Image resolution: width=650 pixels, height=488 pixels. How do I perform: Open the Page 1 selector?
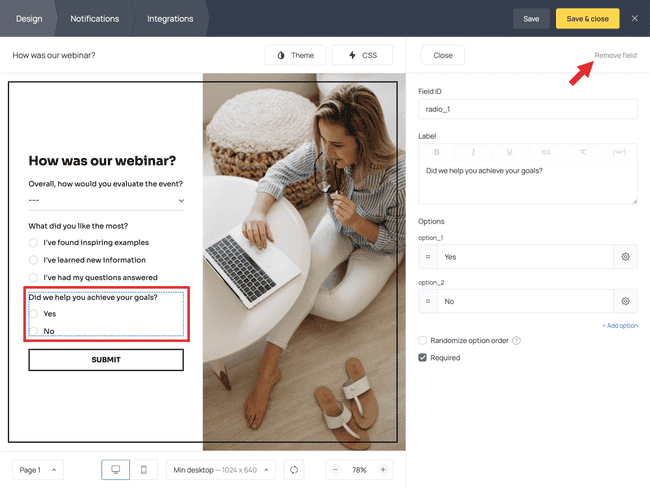click(x=38, y=470)
